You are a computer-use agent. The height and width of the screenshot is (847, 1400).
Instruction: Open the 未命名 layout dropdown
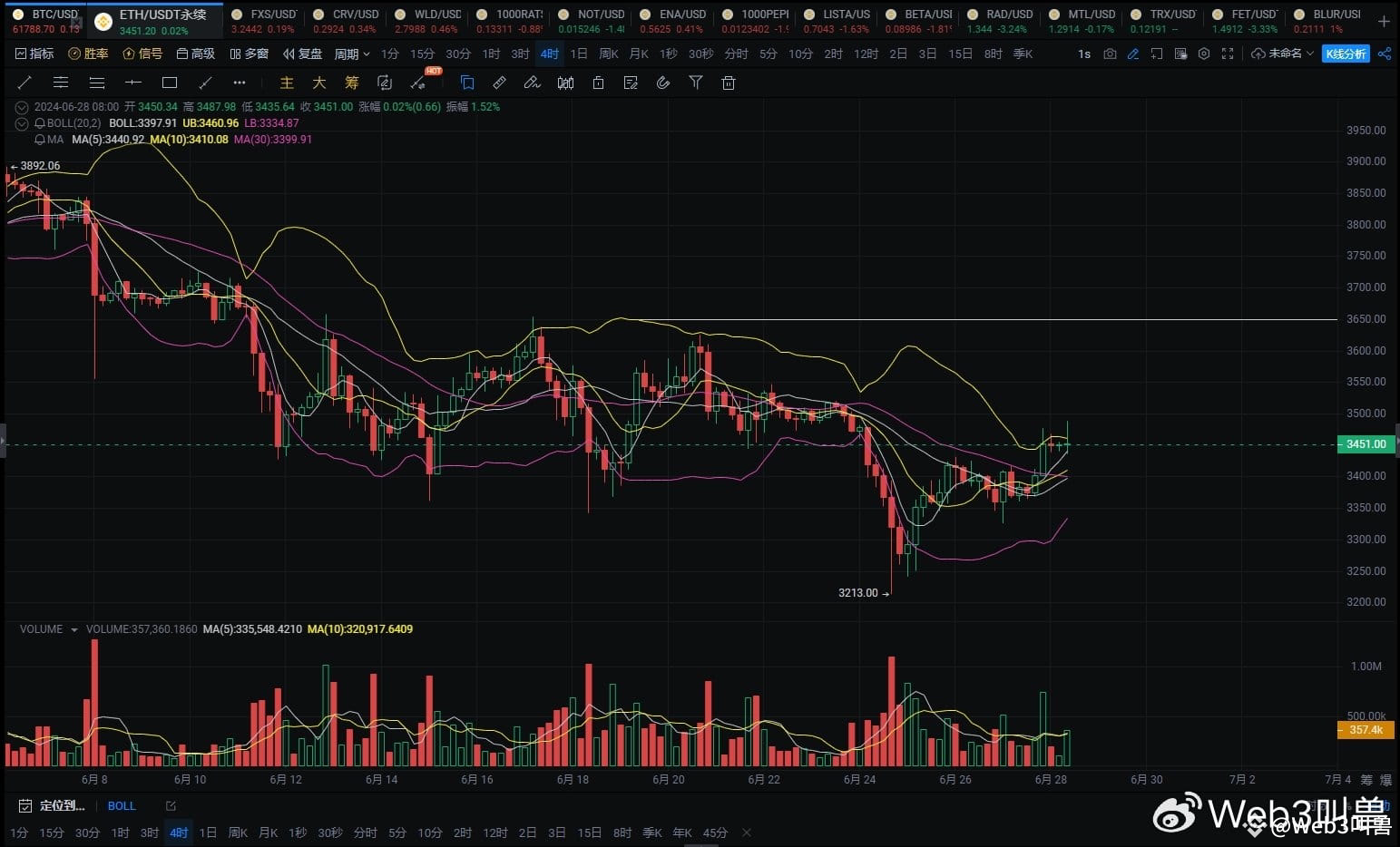(1282, 54)
